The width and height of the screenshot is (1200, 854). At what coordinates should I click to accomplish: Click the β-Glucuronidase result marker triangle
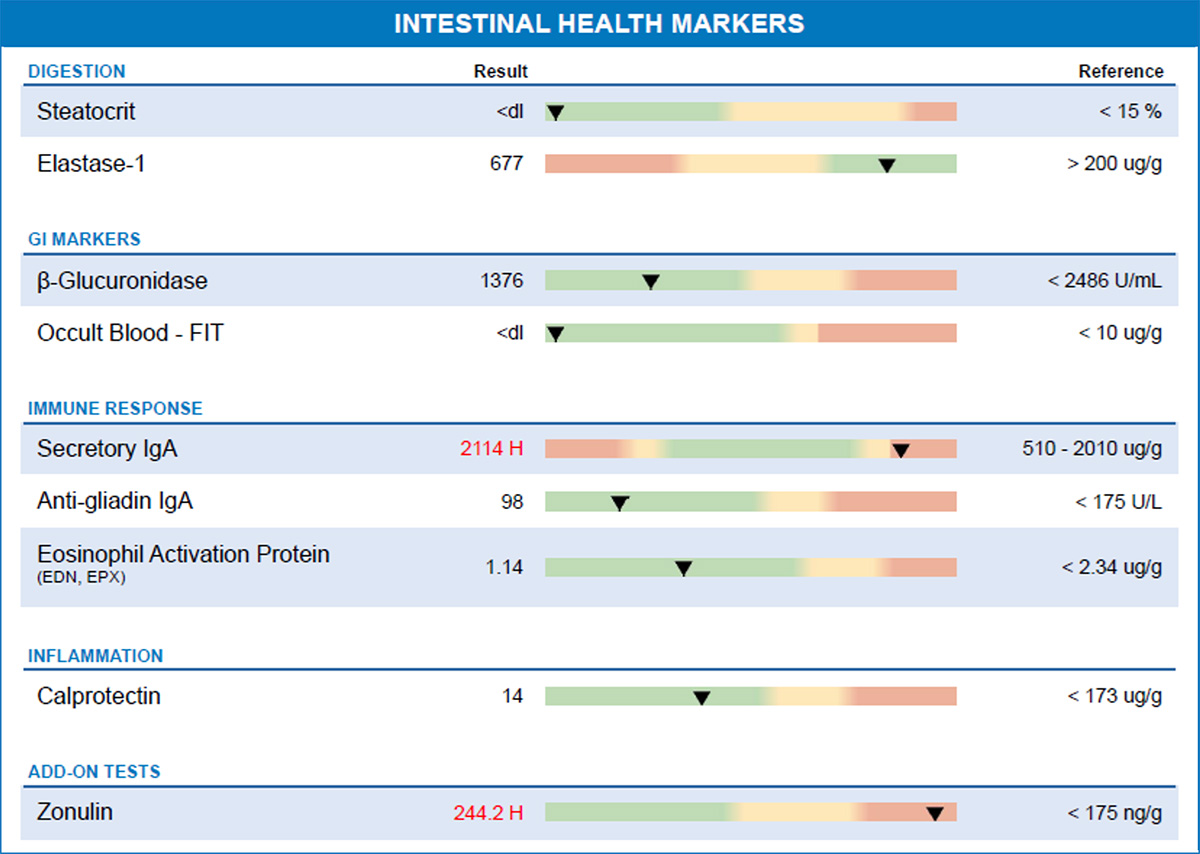[x=650, y=282]
